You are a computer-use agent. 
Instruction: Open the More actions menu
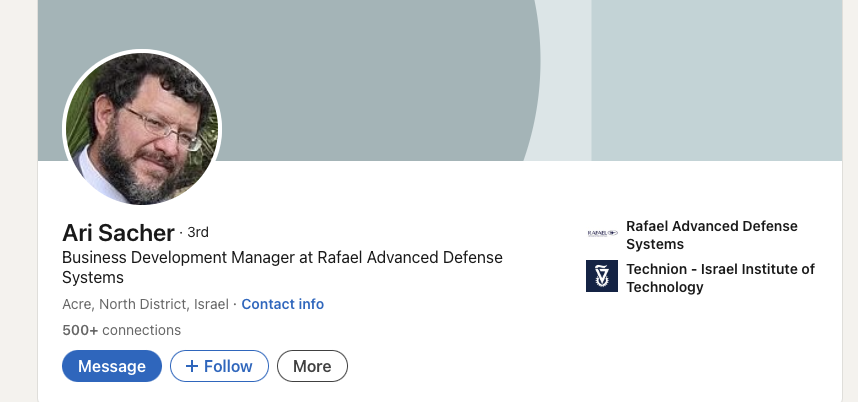click(x=312, y=366)
